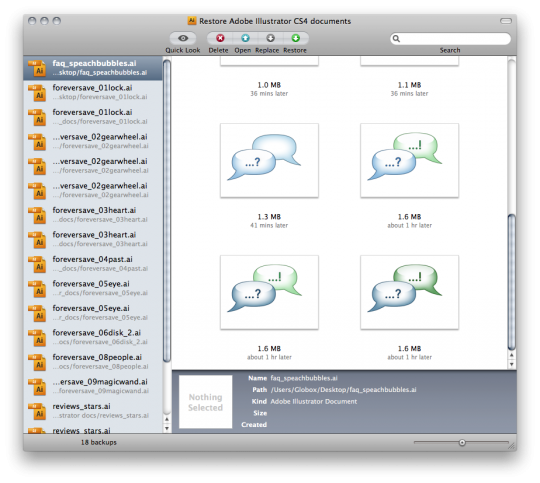Click the magnifier icon in the search box

pyautogui.click(x=396, y=39)
